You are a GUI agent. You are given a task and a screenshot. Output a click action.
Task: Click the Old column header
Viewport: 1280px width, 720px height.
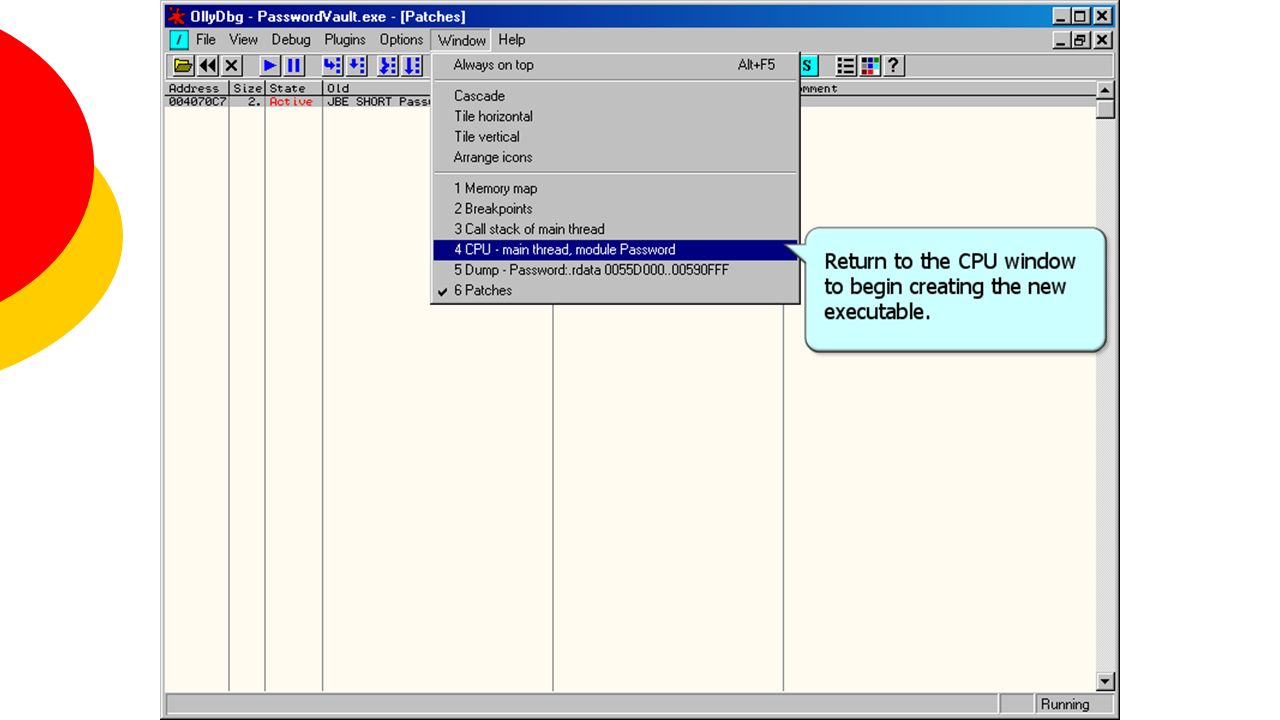click(377, 88)
